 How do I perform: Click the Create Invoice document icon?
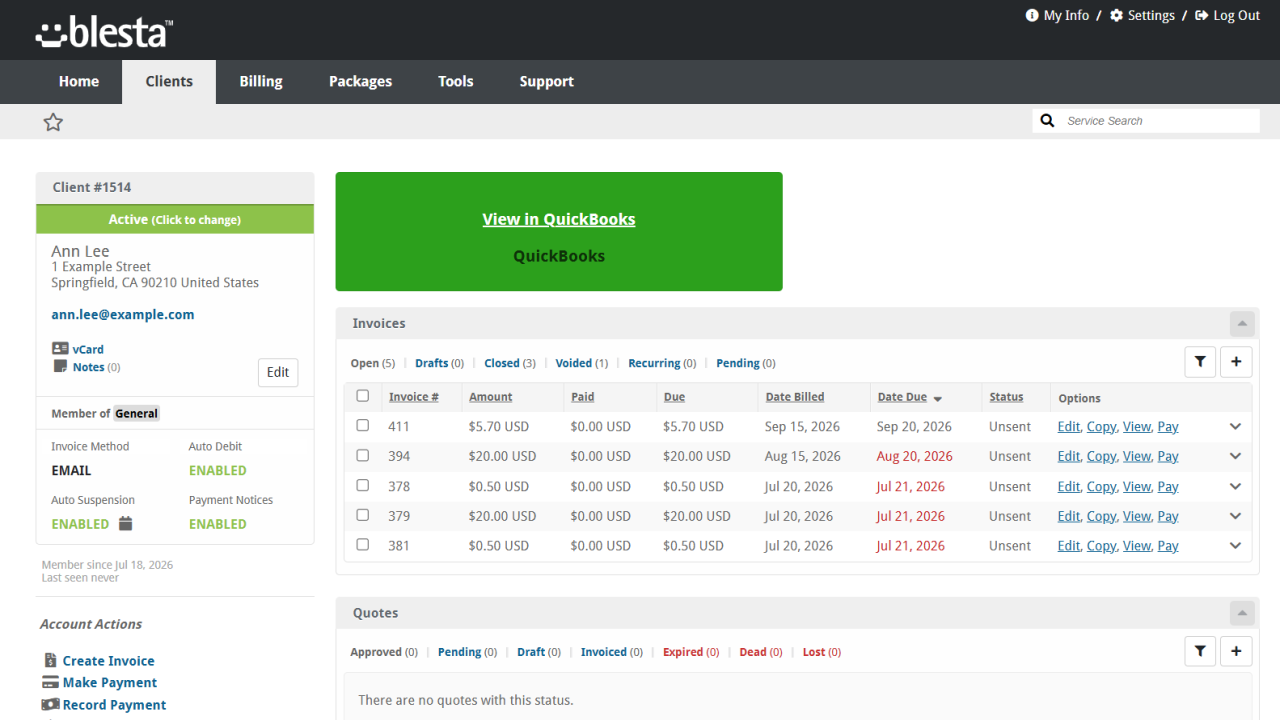pos(50,660)
